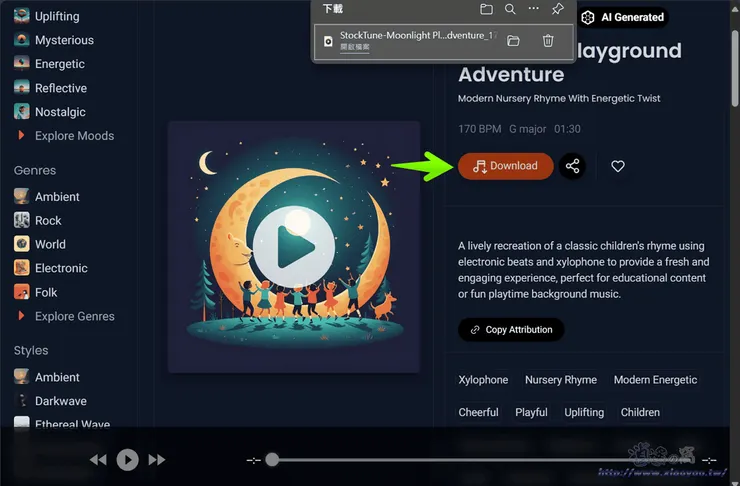Open downloads folder icon in download popup

click(486, 9)
